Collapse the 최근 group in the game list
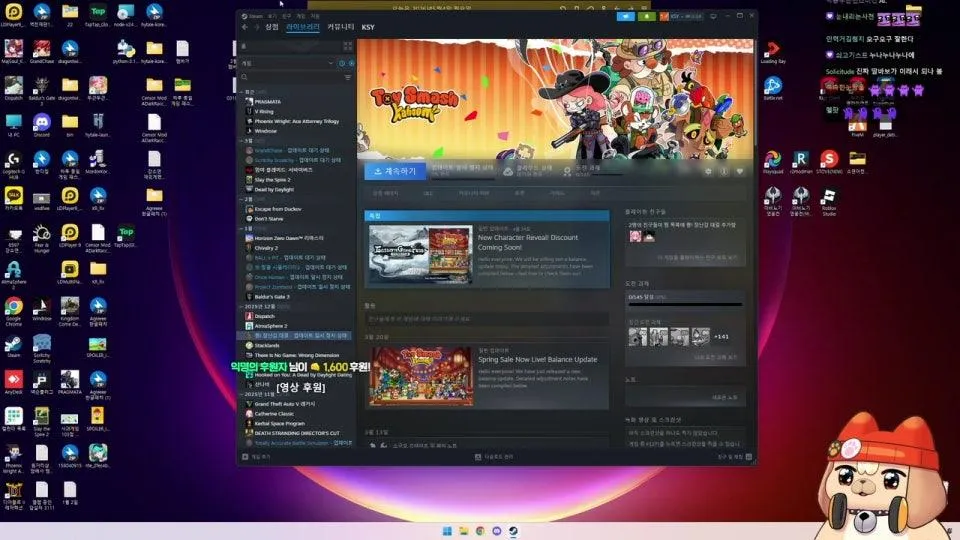The width and height of the screenshot is (960, 540). [242, 92]
